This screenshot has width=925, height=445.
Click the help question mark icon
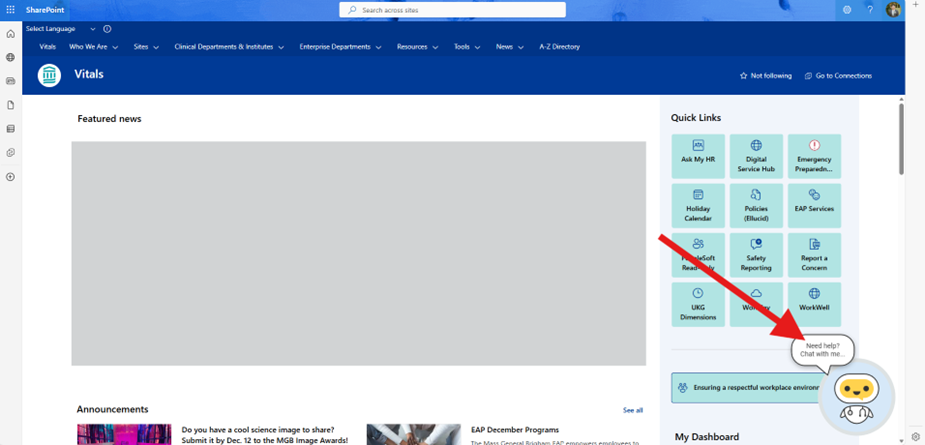pyautogui.click(x=870, y=9)
